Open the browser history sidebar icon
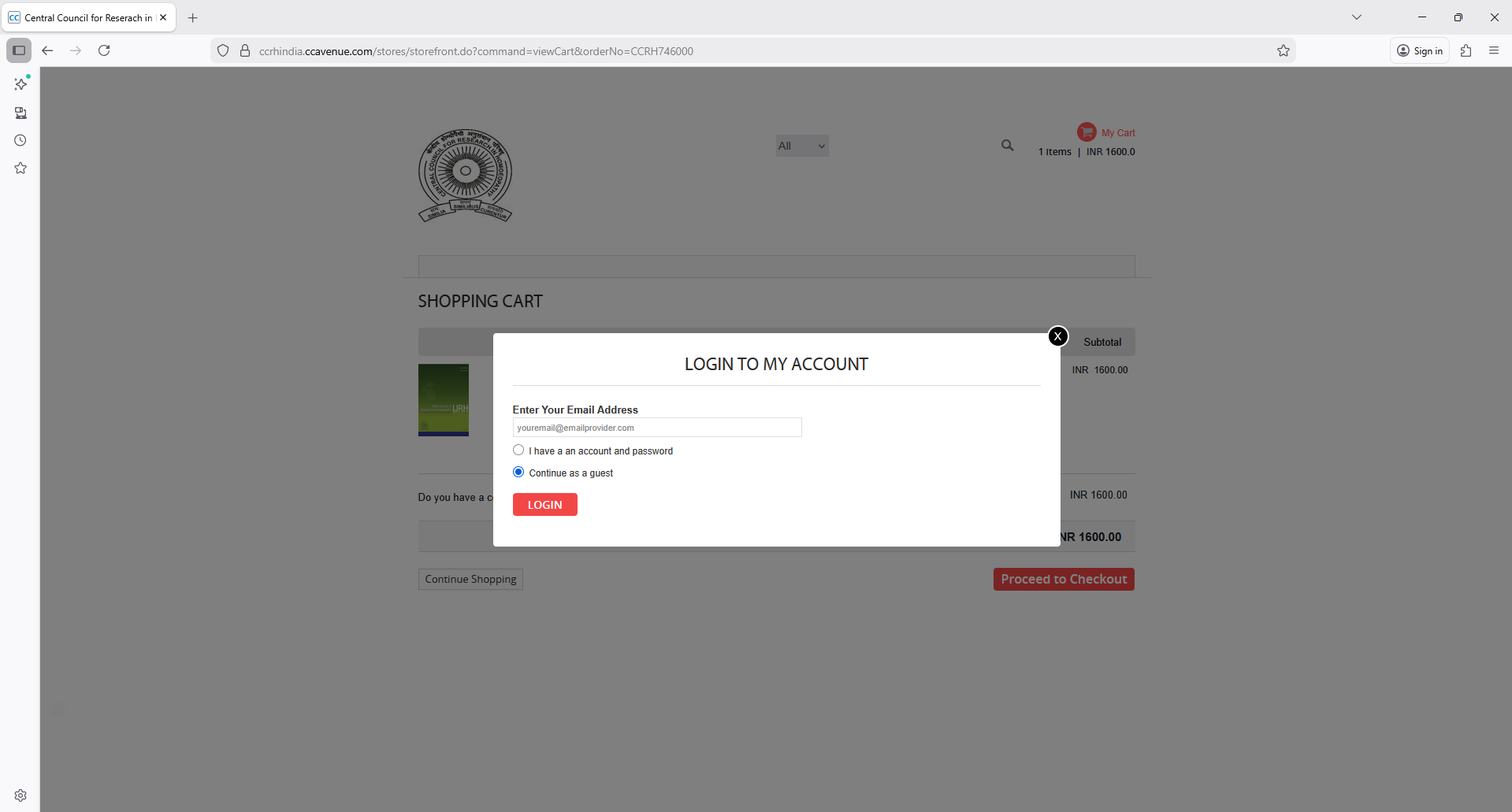 click(20, 140)
